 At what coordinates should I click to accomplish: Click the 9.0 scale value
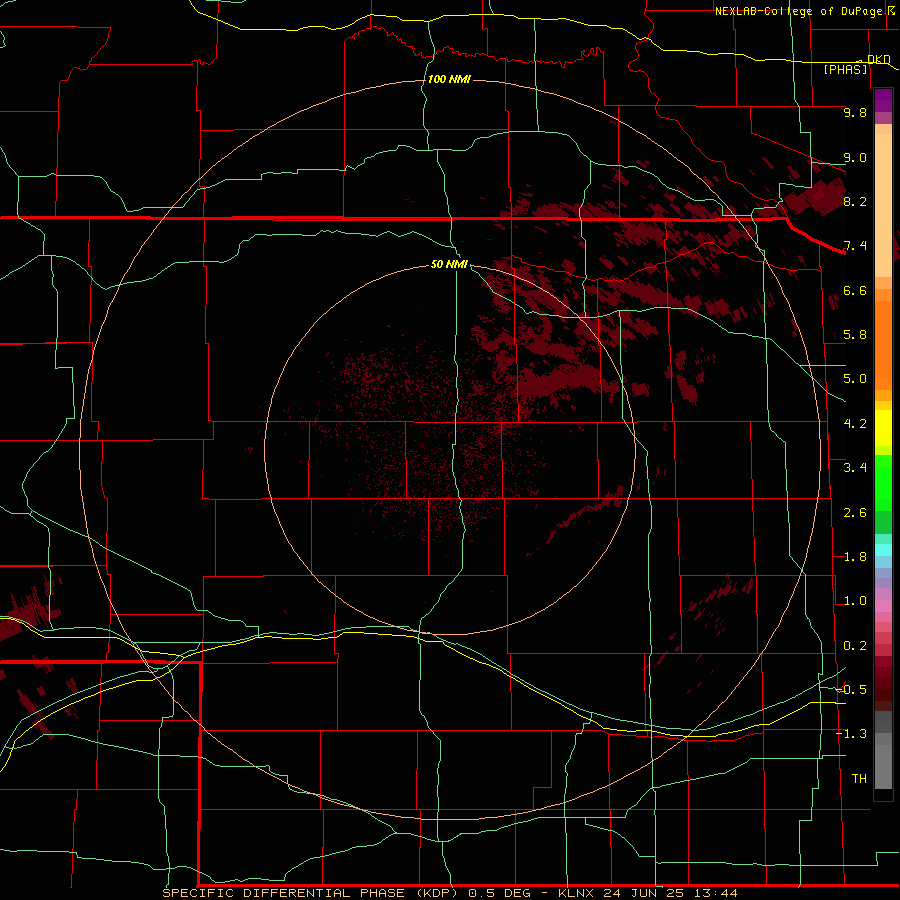(x=855, y=157)
